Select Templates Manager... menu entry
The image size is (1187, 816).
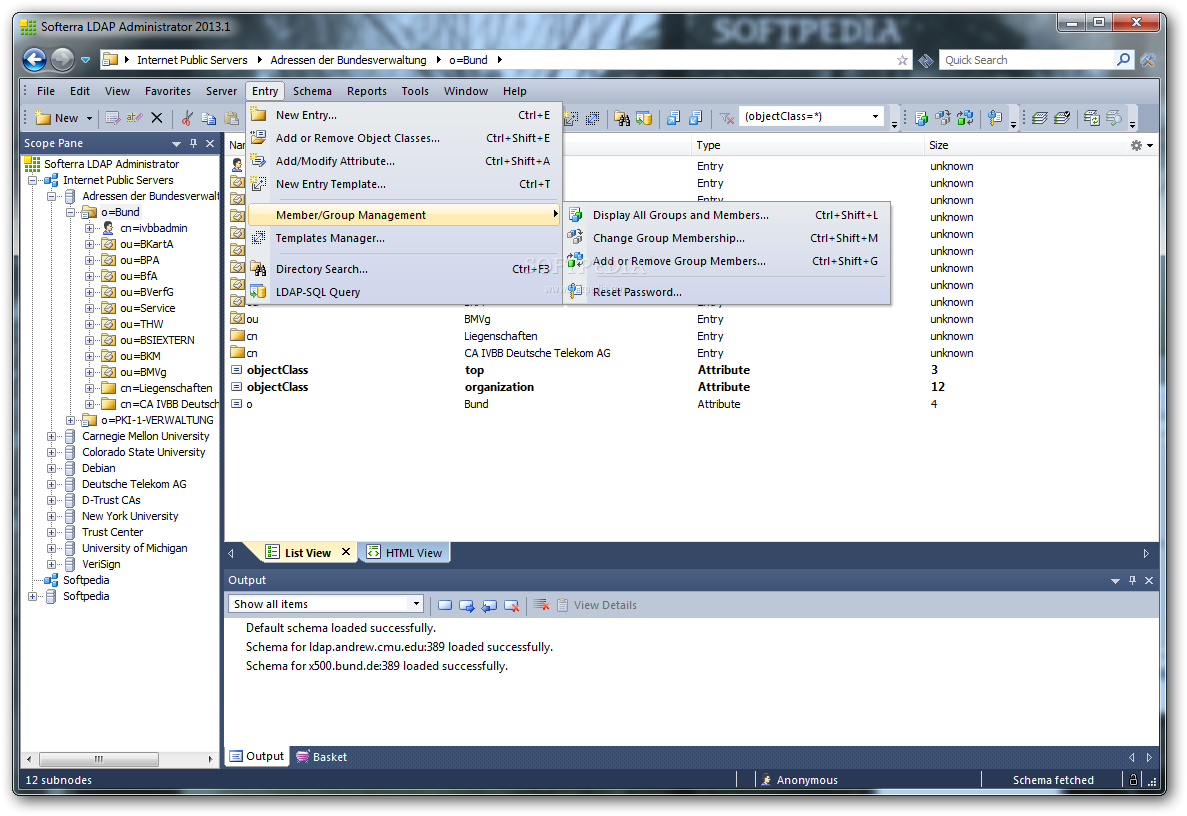click(404, 238)
